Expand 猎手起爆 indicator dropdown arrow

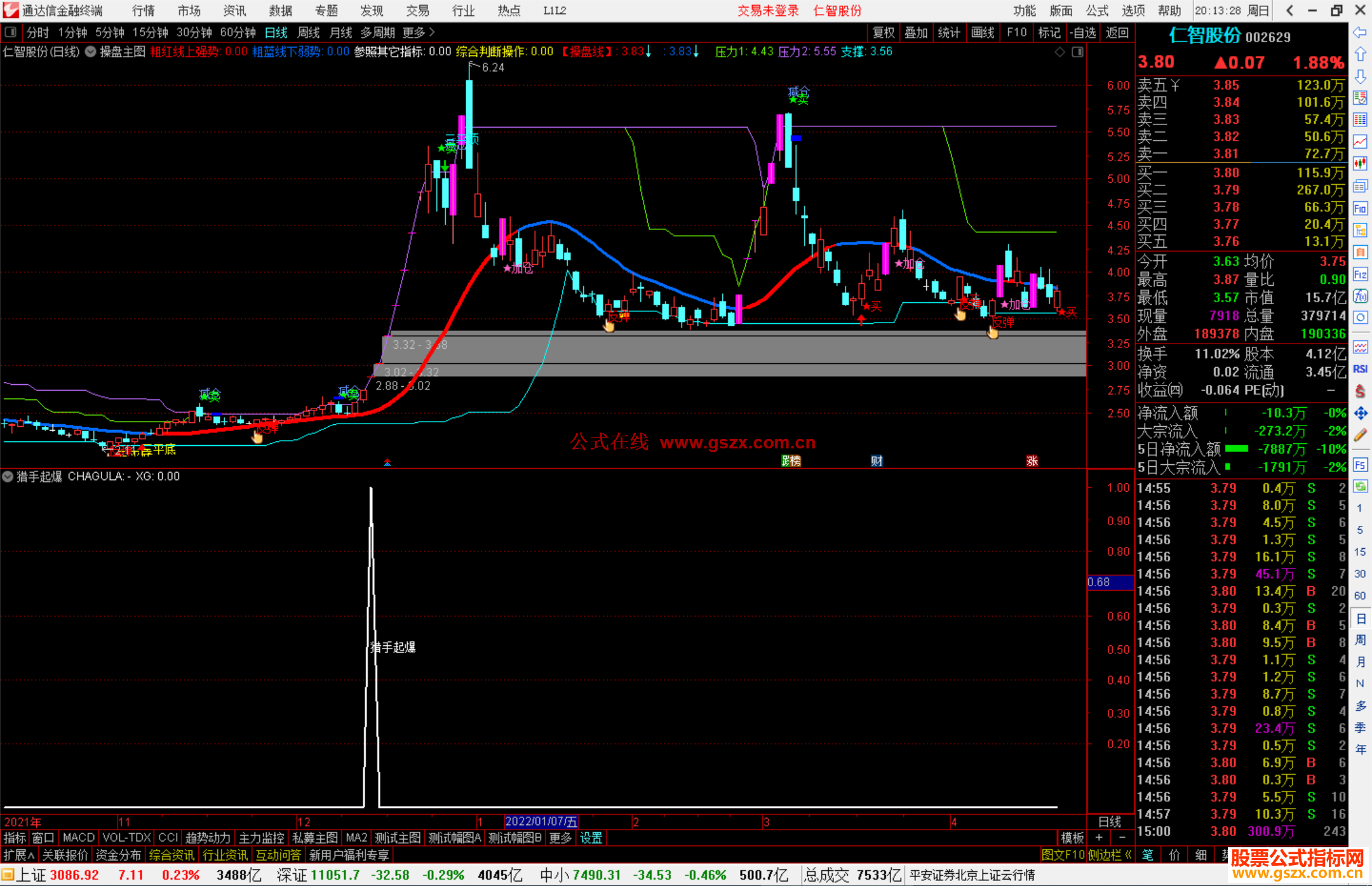pyautogui.click(x=8, y=476)
